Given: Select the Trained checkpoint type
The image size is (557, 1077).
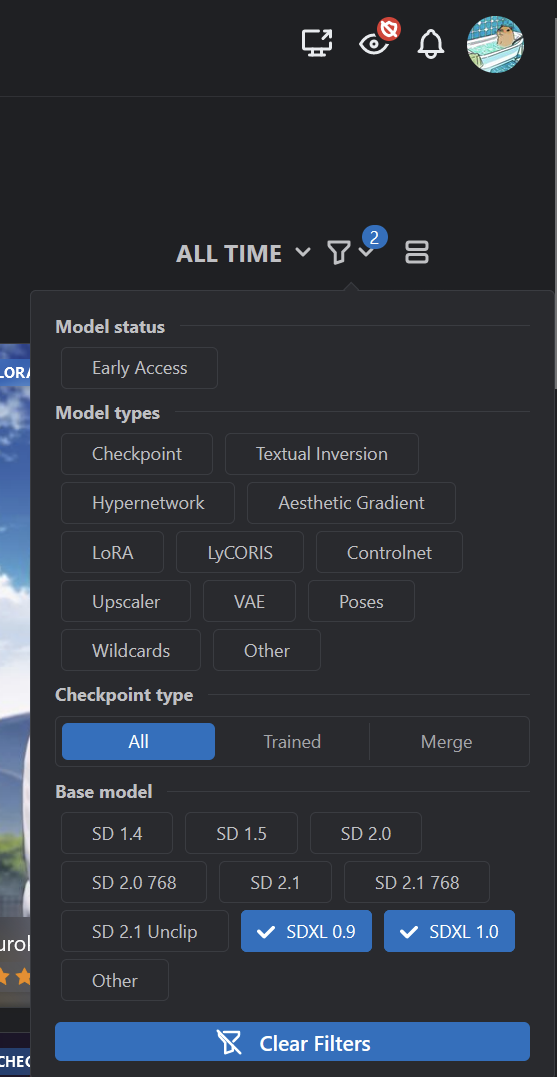Looking at the screenshot, I should pyautogui.click(x=292, y=742).
